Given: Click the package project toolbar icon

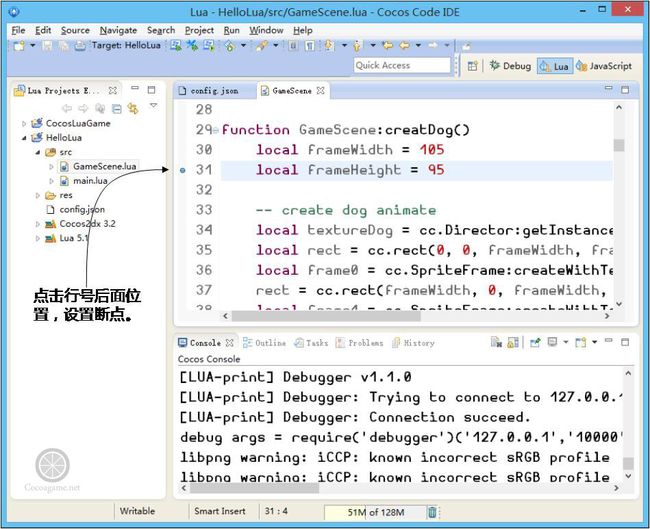Looking at the screenshot, I should (209, 45).
